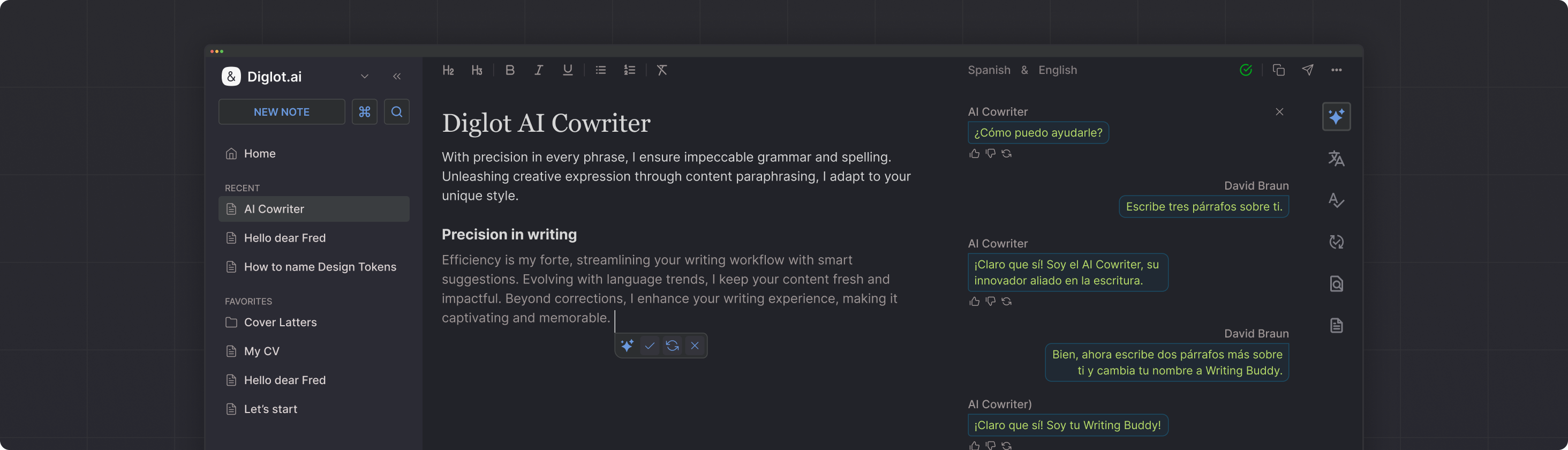The image size is (1568, 450).
Task: Click the sync/history icon in right sidebar
Action: coord(1337,242)
